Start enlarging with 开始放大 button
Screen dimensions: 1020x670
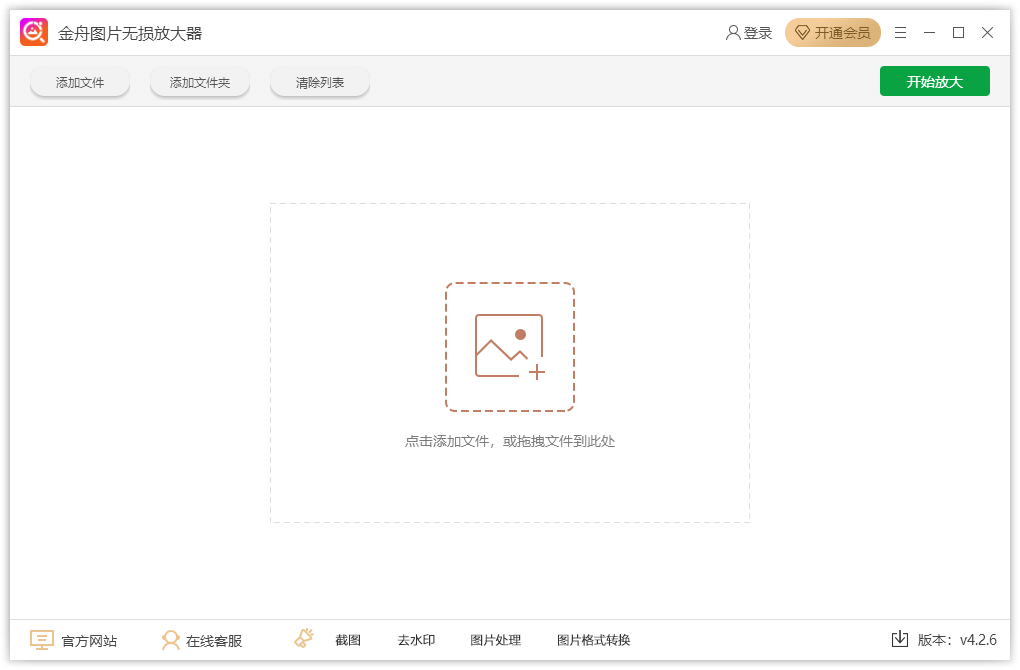coord(934,81)
